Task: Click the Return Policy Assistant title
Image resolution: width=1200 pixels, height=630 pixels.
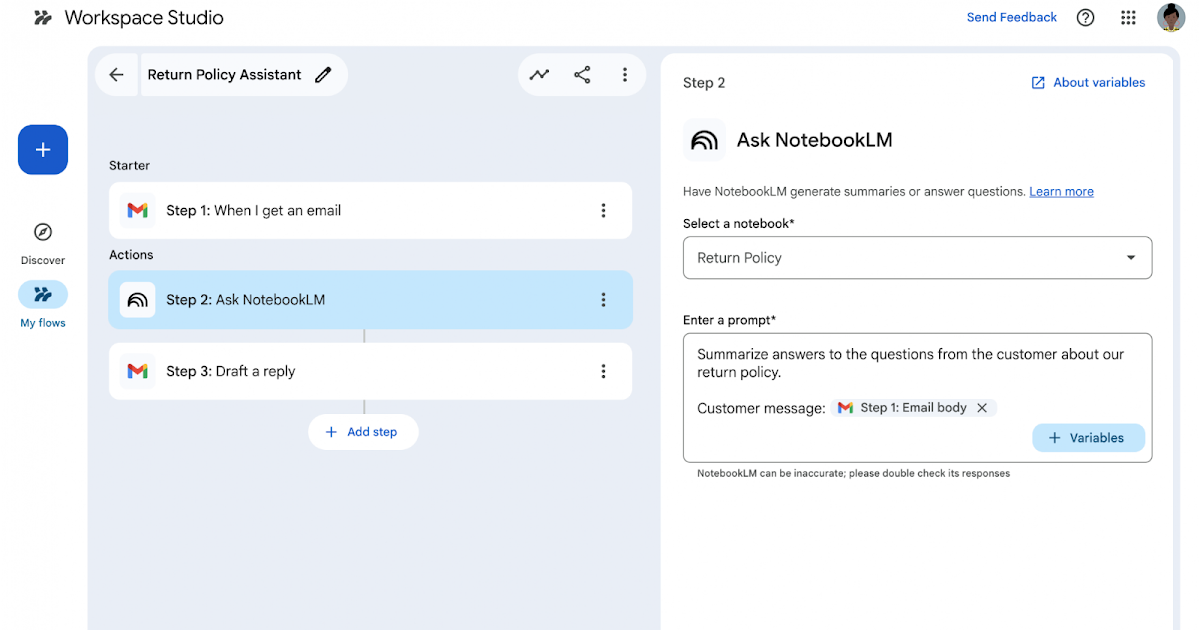Action: [x=225, y=75]
